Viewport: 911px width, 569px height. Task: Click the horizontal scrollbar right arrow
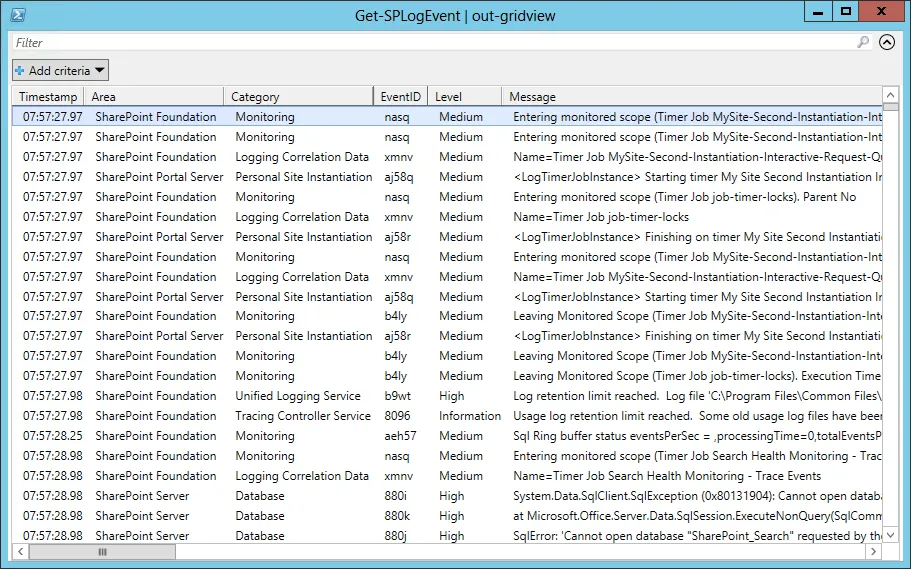pyautogui.click(x=874, y=551)
